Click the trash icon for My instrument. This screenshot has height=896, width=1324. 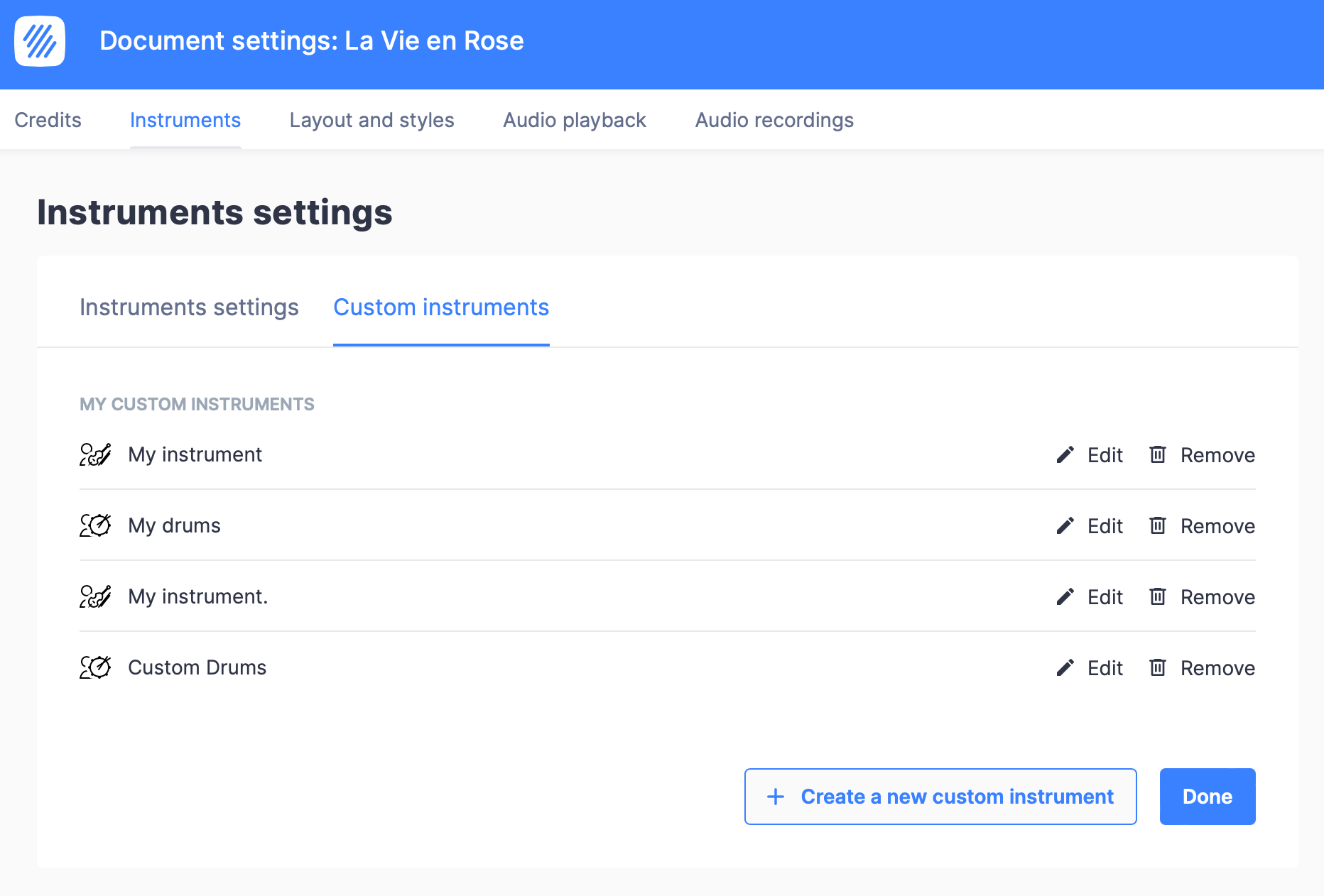coord(1158,454)
